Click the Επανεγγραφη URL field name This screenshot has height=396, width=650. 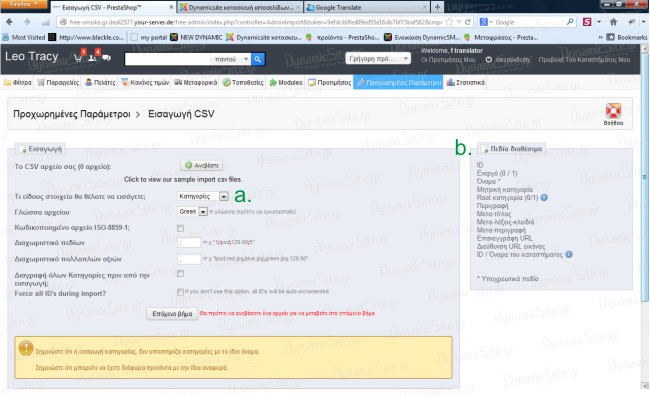coord(504,238)
